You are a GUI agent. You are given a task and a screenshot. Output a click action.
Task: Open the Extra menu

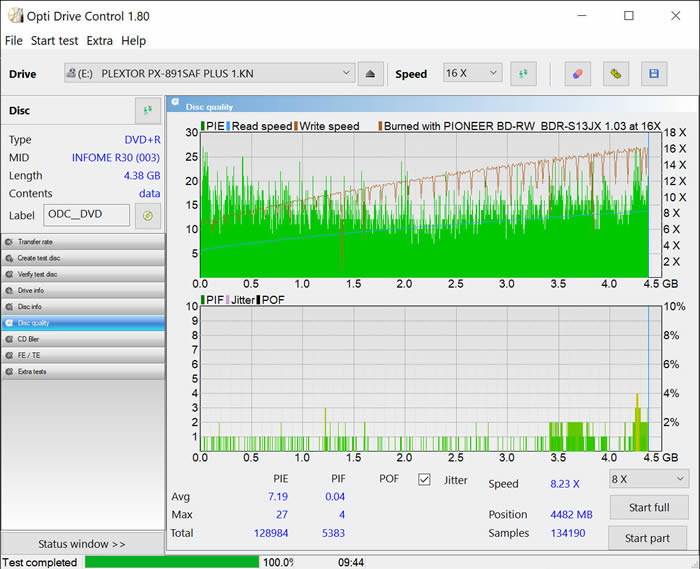[x=100, y=41]
